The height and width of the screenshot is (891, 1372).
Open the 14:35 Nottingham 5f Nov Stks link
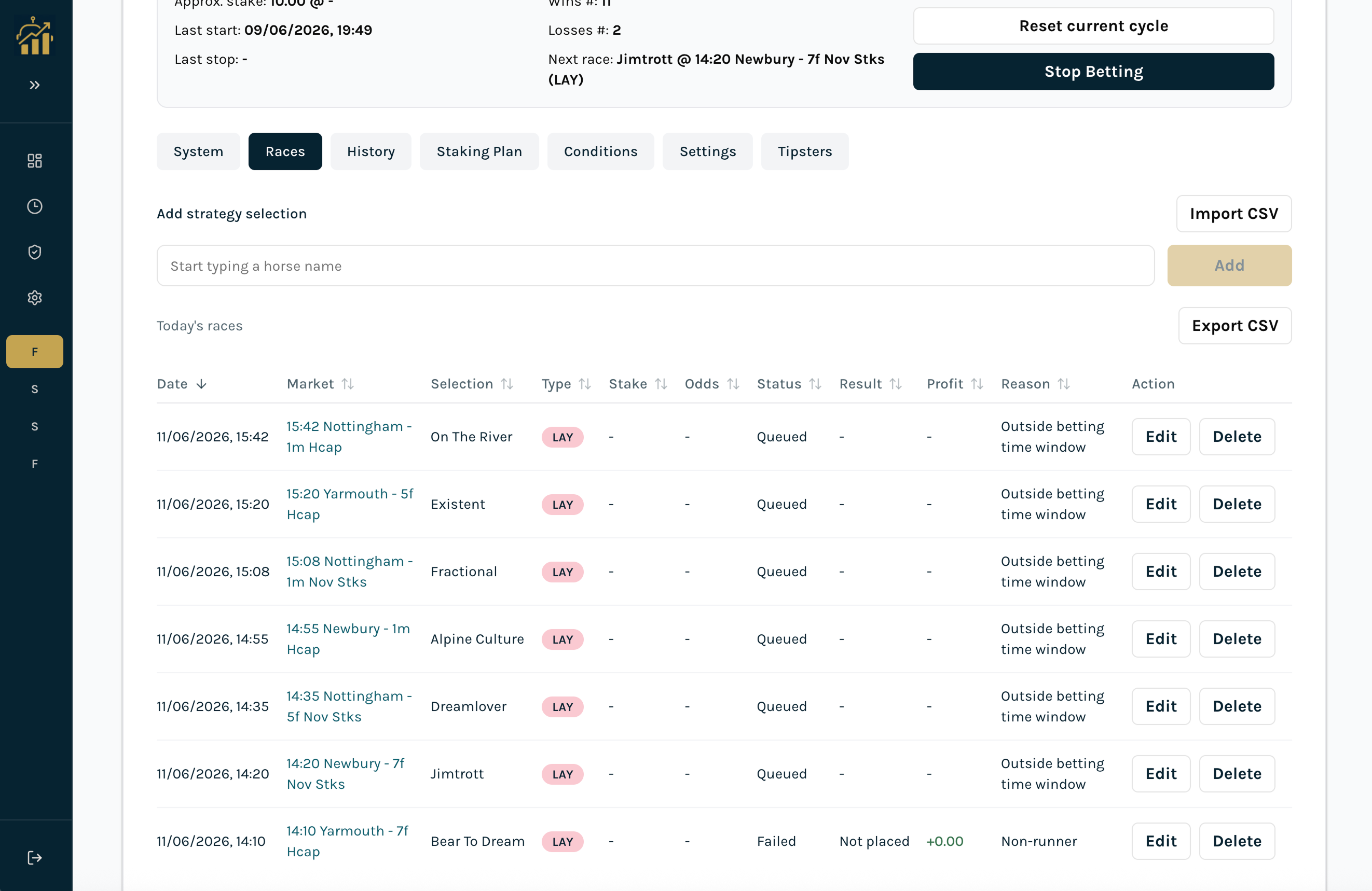click(349, 706)
